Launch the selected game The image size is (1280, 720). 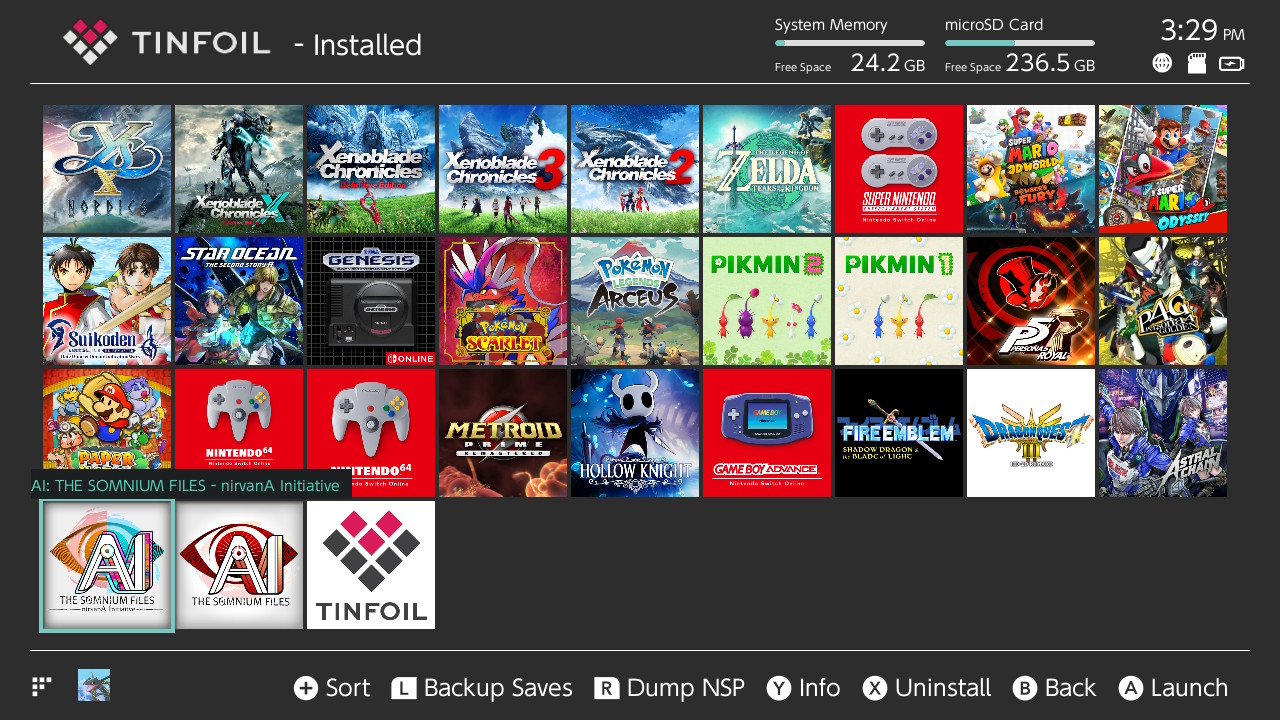pos(1173,688)
